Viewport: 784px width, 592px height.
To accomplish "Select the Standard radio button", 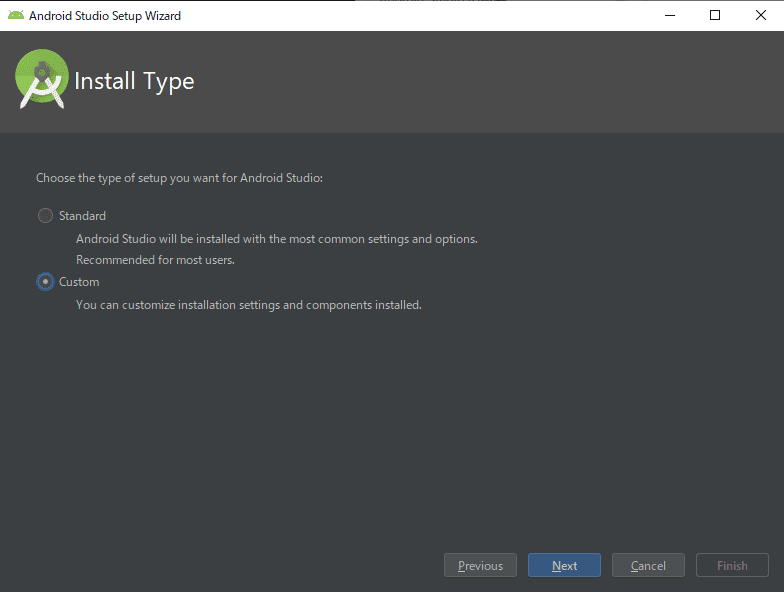I will 46,216.
